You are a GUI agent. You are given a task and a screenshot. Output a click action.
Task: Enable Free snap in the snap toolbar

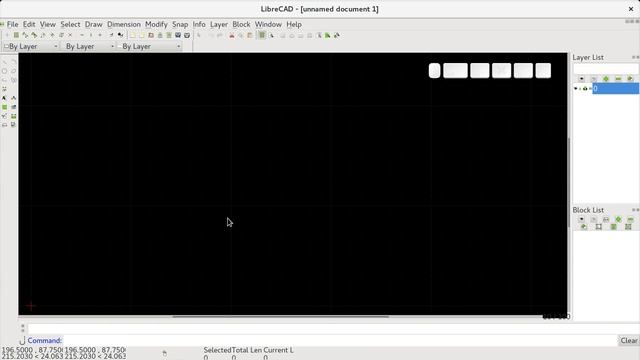click(7, 35)
